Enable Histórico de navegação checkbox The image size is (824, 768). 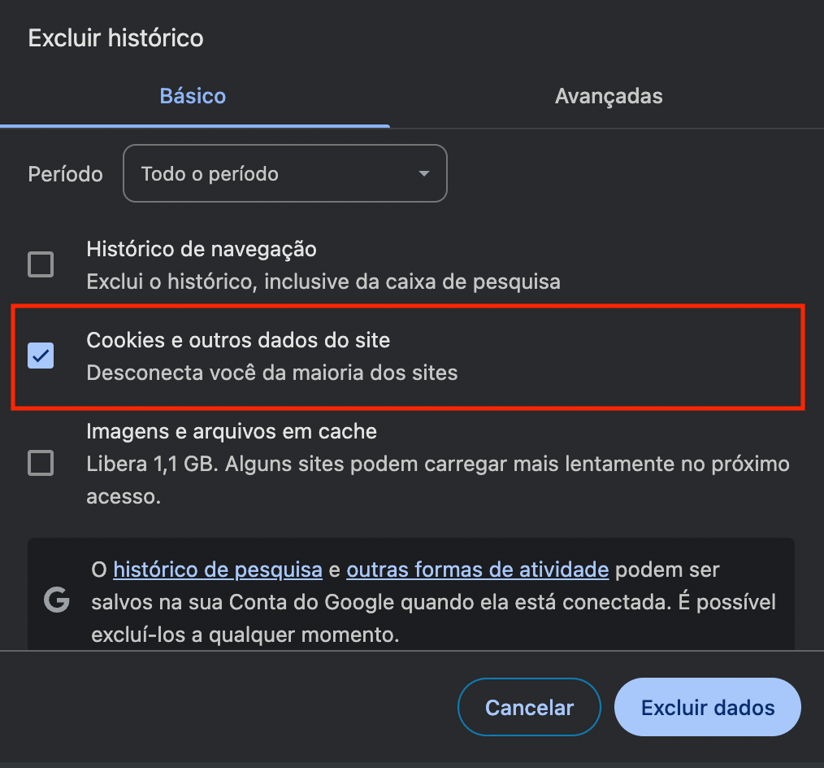click(x=40, y=264)
